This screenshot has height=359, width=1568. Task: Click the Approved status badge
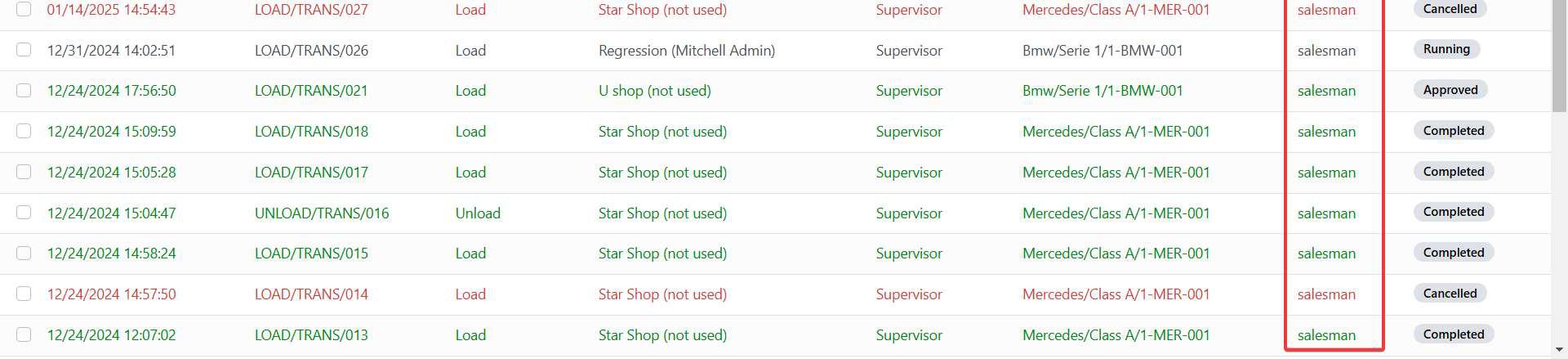coord(1450,90)
